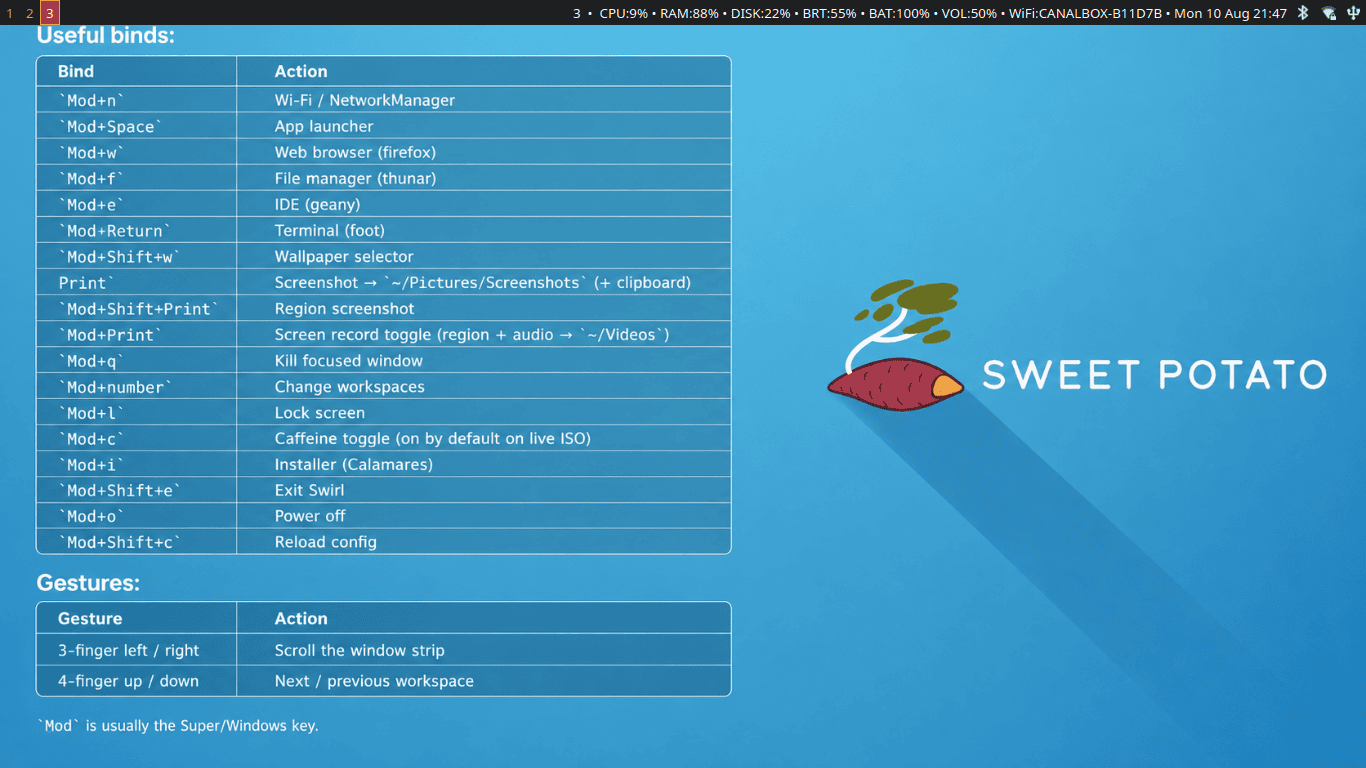Click the Web browser (firefox) cell

pyautogui.click(x=483, y=152)
